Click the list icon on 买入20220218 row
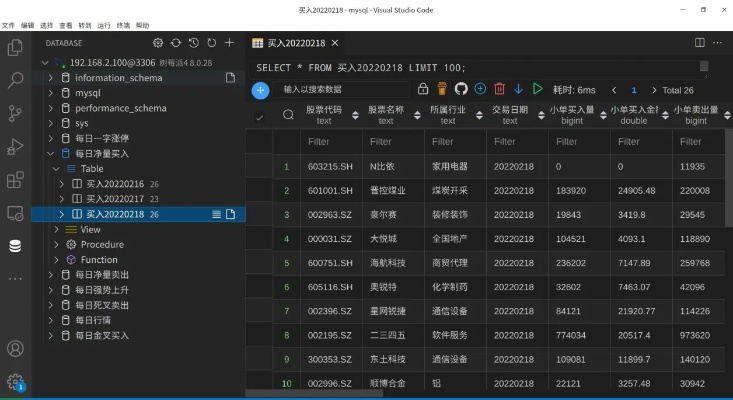733x400 pixels. click(216, 214)
